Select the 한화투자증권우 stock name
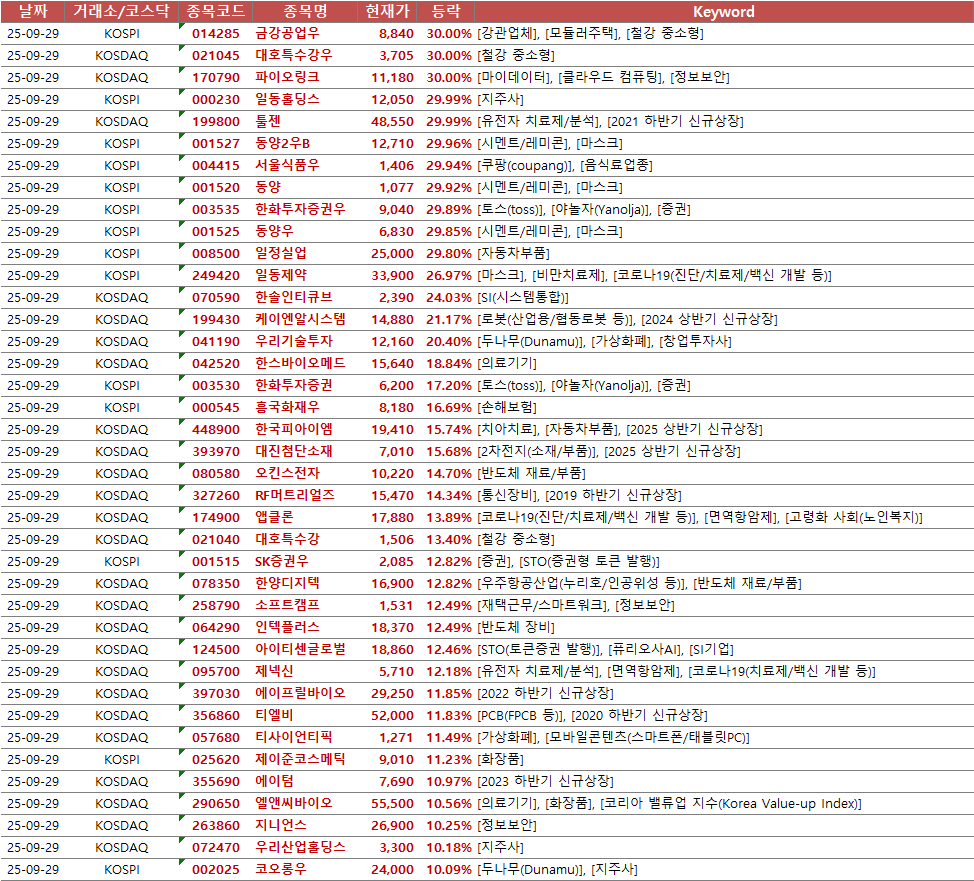Viewport: 974px width, 881px height. (x=300, y=209)
